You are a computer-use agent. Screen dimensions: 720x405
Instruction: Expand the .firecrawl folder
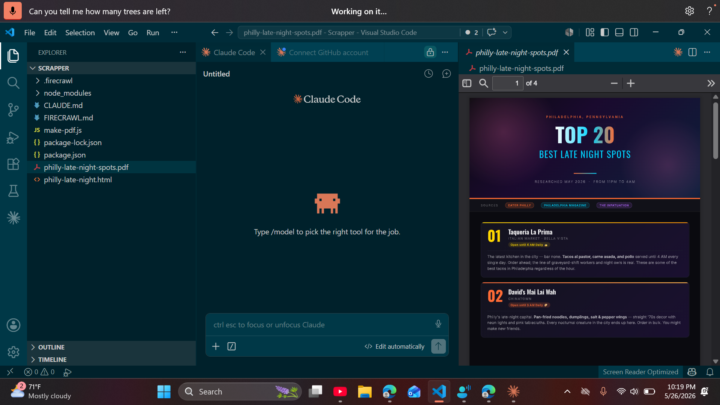58,80
